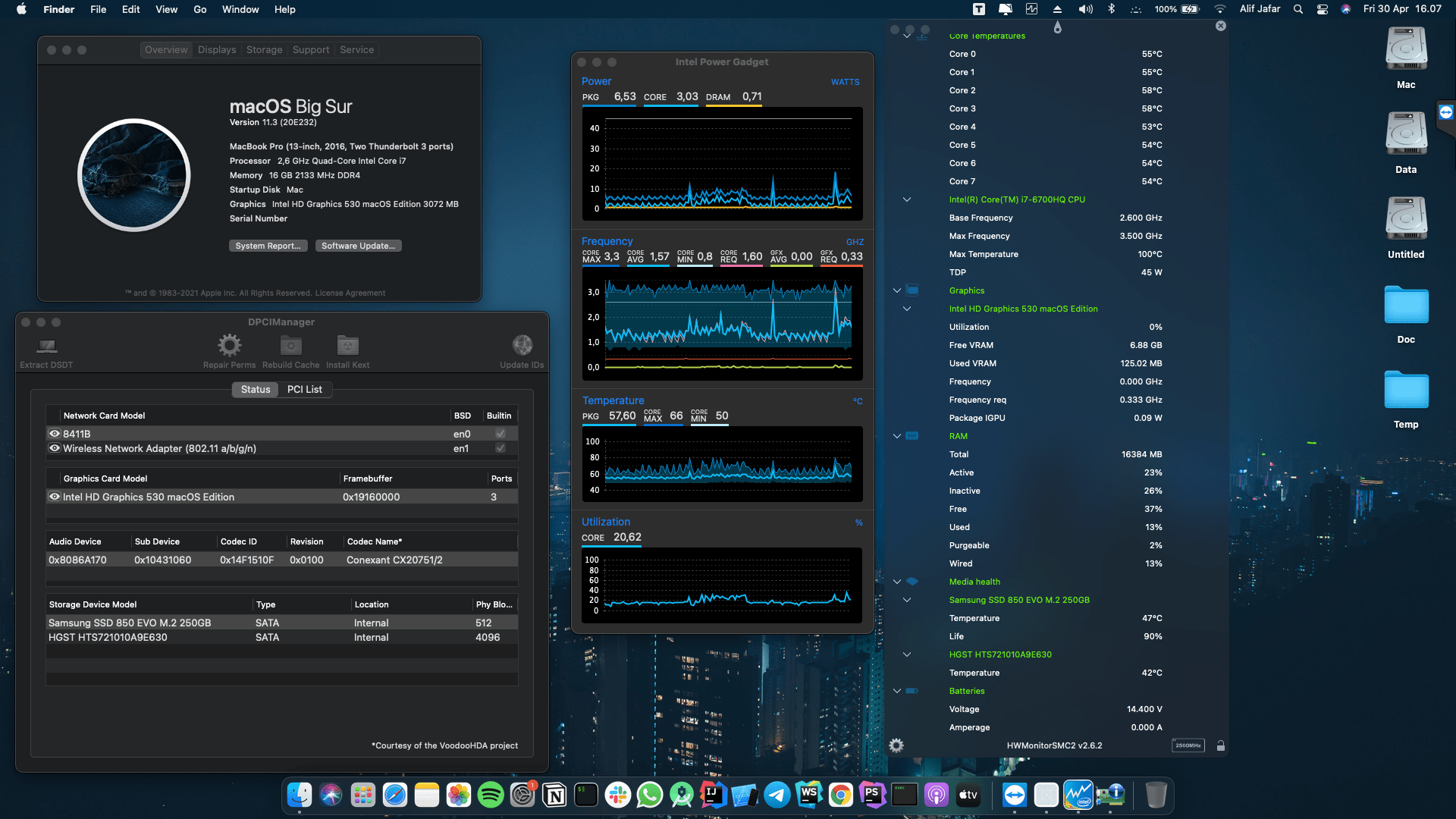The width and height of the screenshot is (1456, 819).
Task: Click Update IDs globe icon in DPCIManager
Action: tap(522, 346)
